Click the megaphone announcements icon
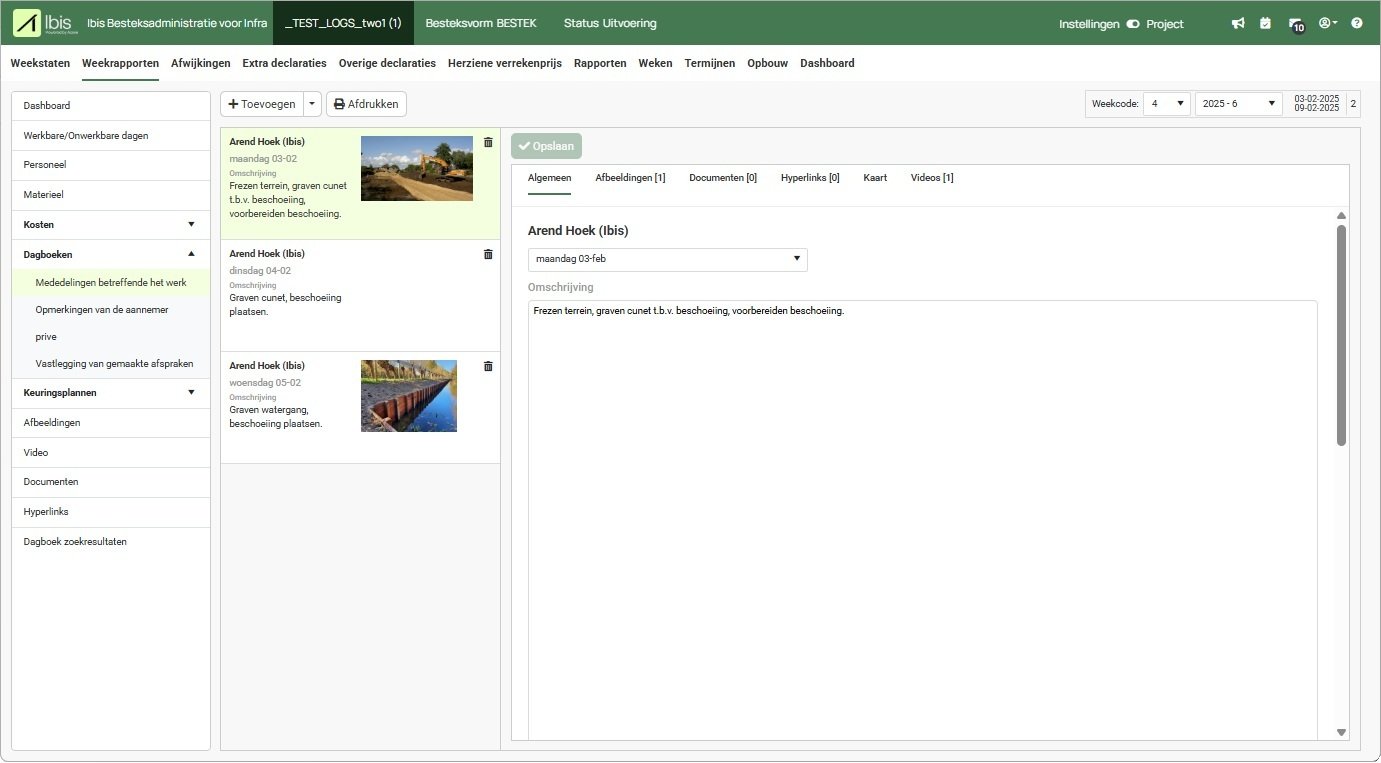Viewport: 1381px width, 763px height. tap(1238, 23)
